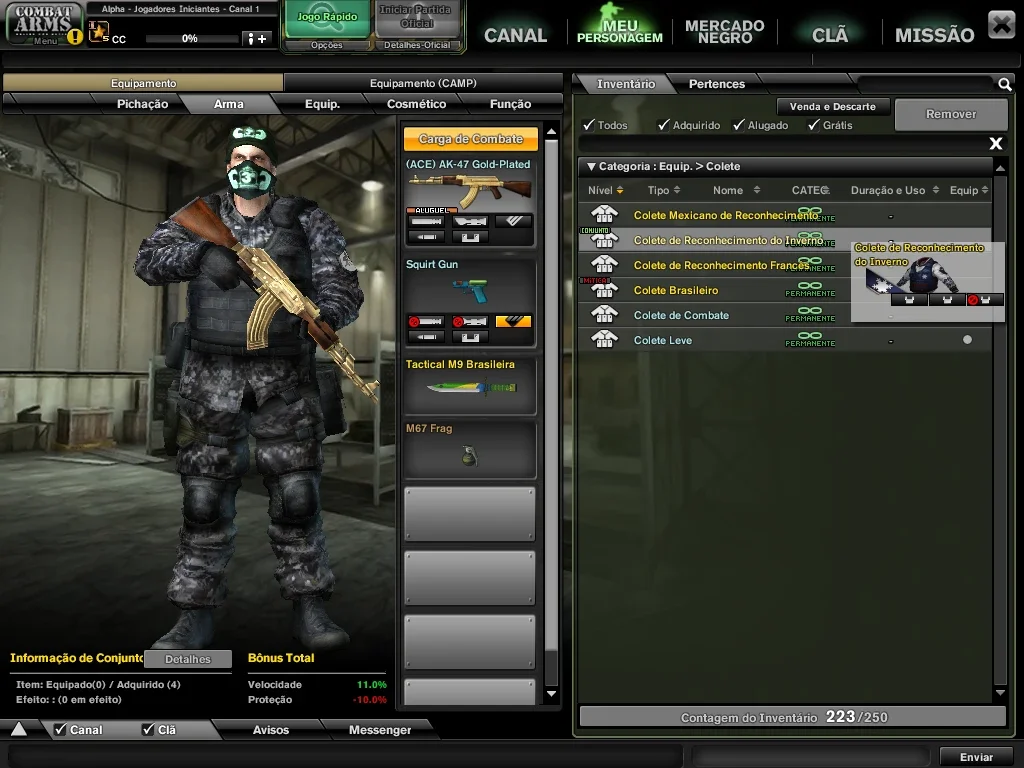Viewport: 1024px width, 768px height.
Task: Click vest icon of Colete de Reconhecimento Francês row
Action: click(604, 264)
